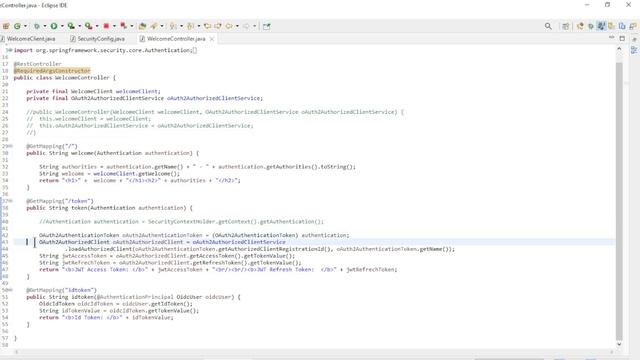Switch to the small grey perspective icon
Image resolution: width=640 pixels, height=360 pixels.
pyautogui.click(x=591, y=27)
